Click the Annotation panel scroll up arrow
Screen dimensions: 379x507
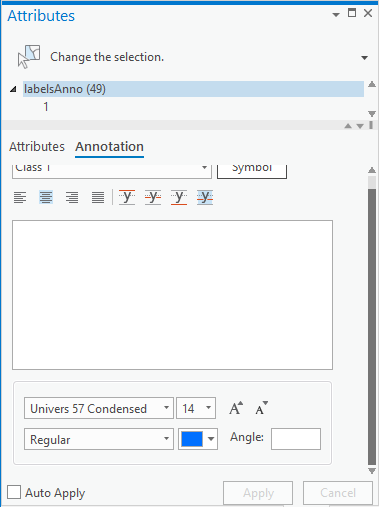point(372,170)
